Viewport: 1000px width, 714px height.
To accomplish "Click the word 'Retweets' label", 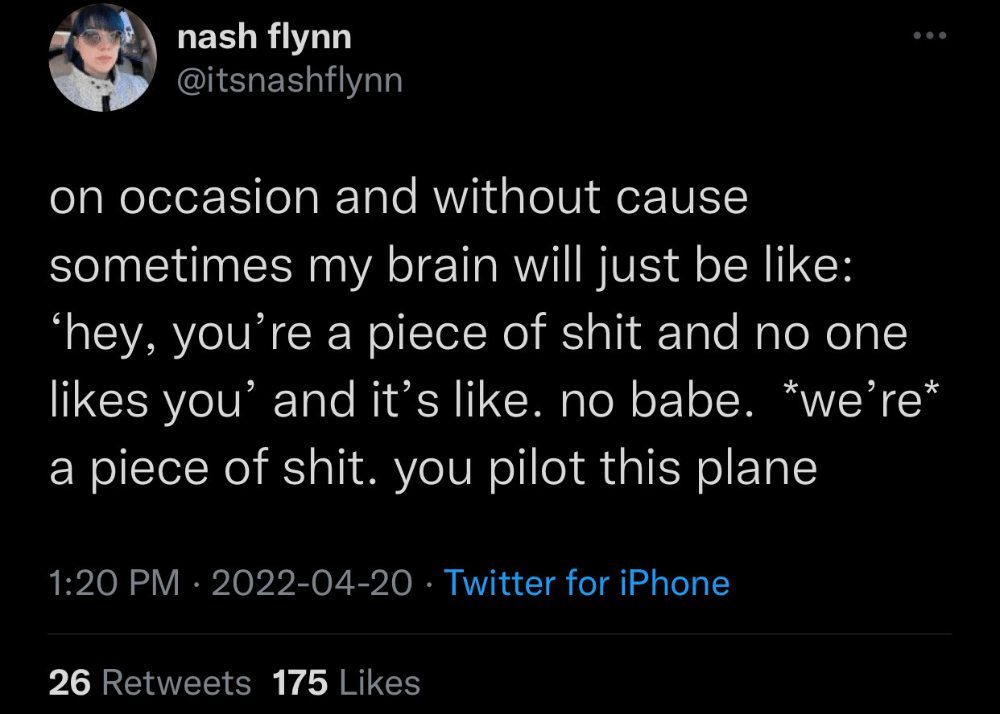I will (177, 683).
